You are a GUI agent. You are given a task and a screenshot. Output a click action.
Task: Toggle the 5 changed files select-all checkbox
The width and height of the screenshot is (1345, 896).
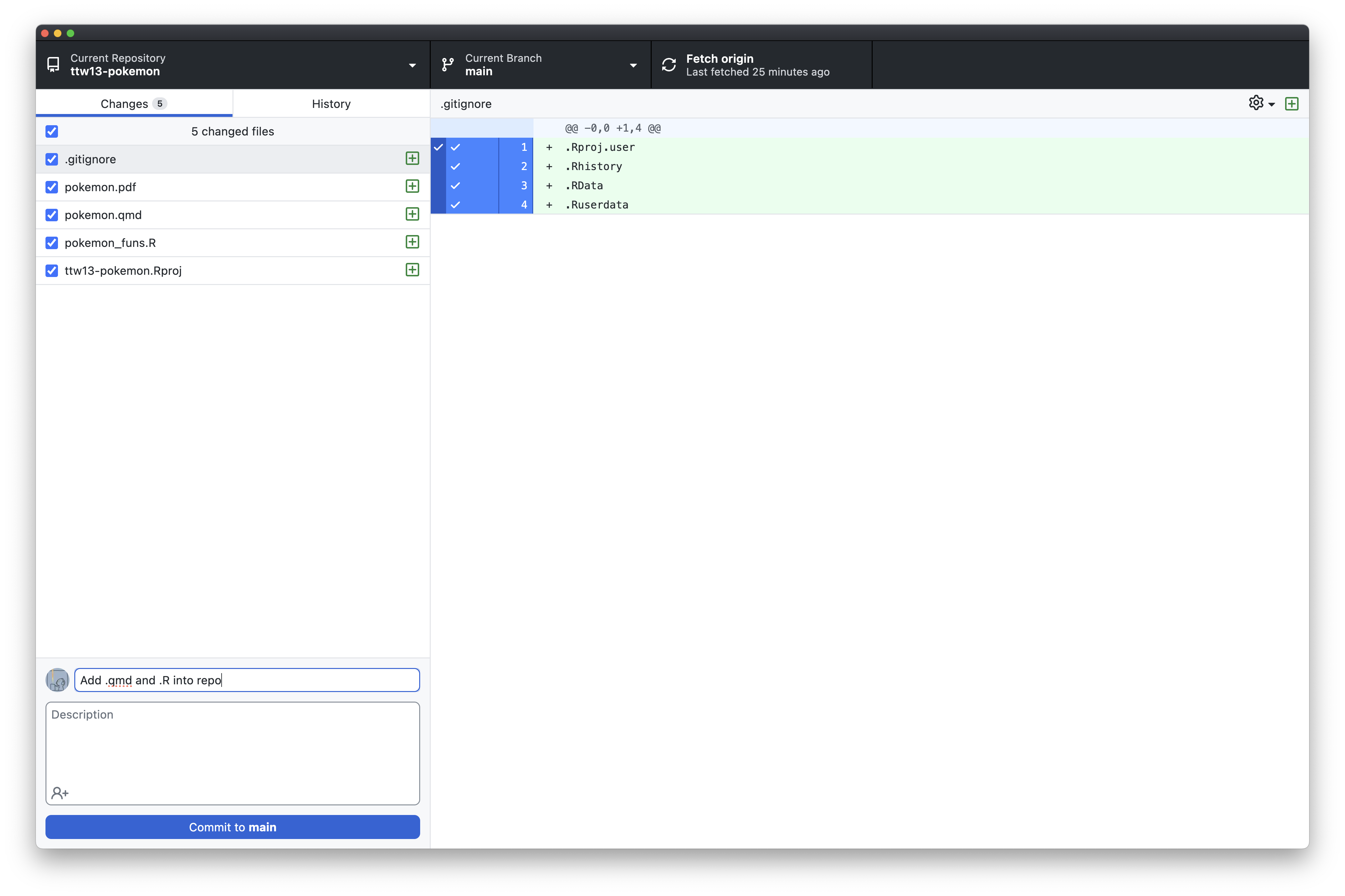coord(52,131)
